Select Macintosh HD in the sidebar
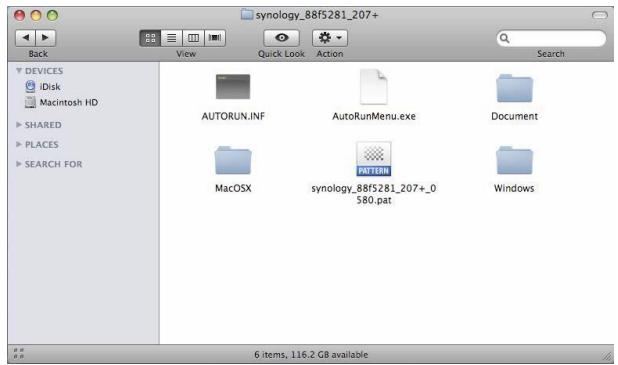Viewport: 618px width, 365px height. (61, 102)
